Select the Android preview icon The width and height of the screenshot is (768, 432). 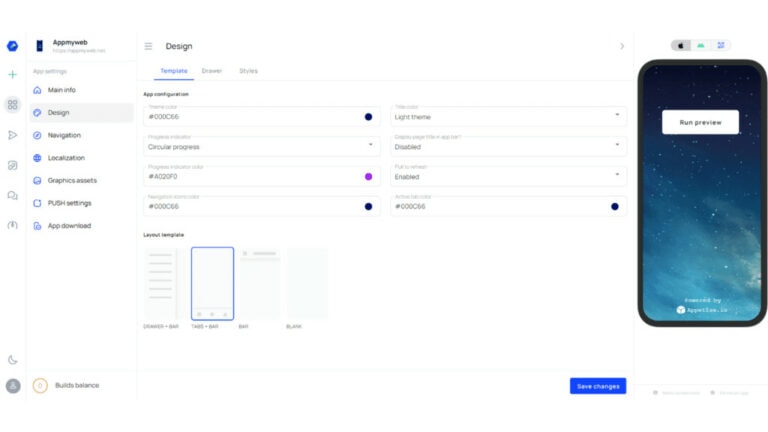coord(701,46)
